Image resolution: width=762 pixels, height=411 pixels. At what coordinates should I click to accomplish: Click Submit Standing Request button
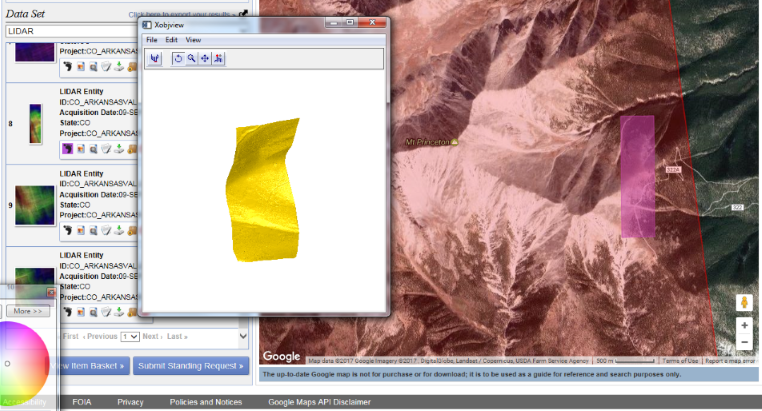(191, 366)
